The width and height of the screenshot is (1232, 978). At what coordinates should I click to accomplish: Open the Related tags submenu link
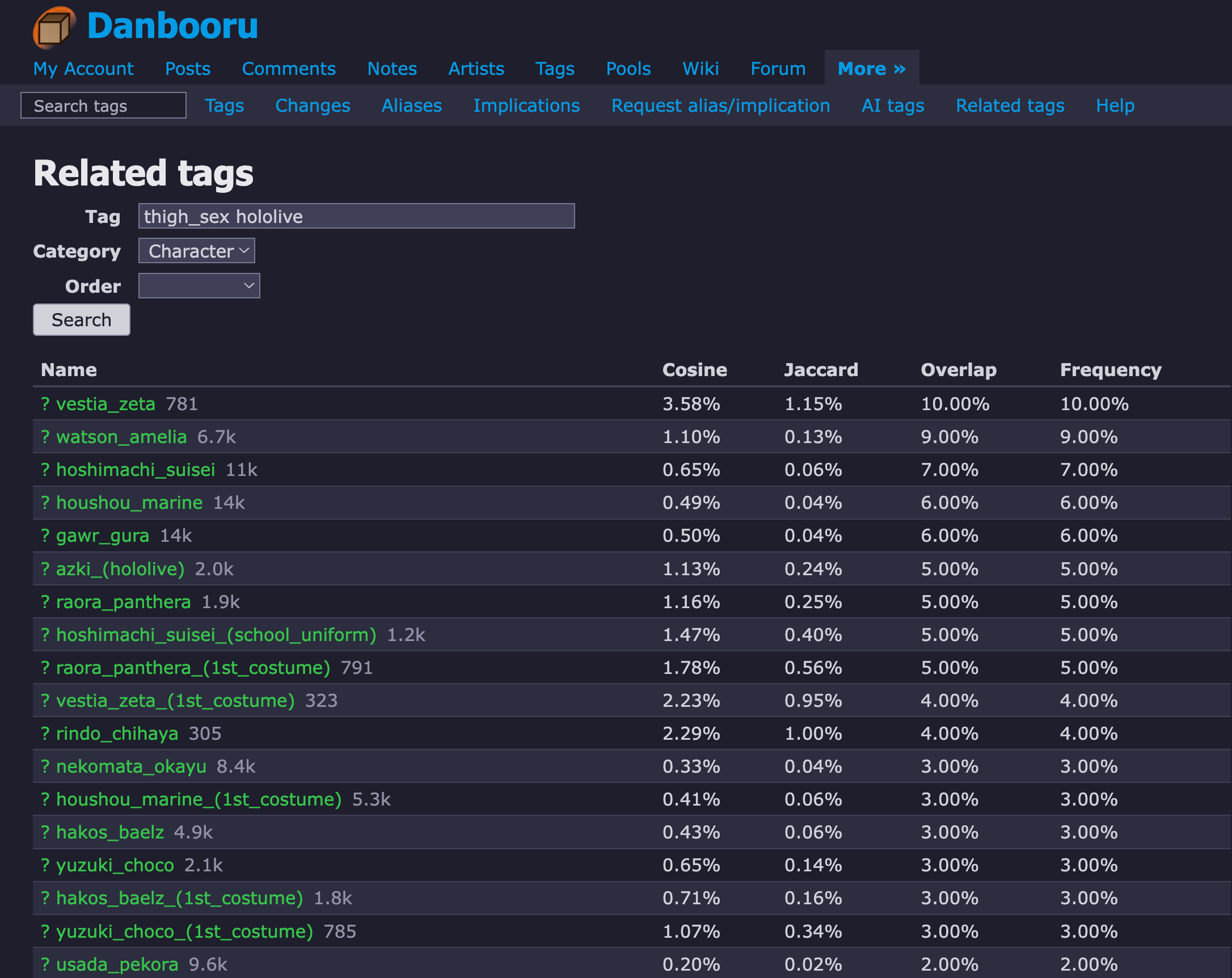pos(1010,106)
